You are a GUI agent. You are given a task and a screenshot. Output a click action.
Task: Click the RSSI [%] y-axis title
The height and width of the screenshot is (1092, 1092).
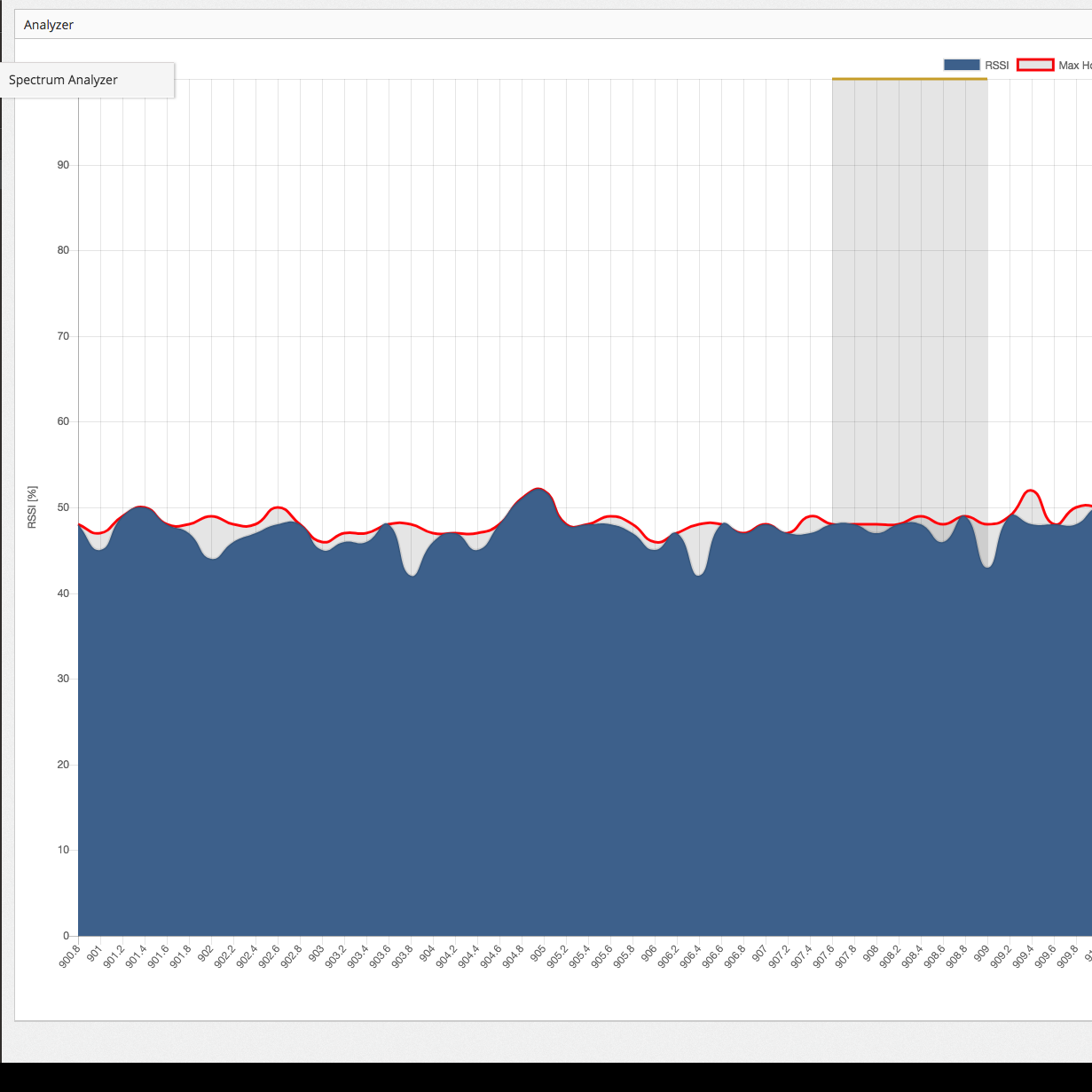32,507
